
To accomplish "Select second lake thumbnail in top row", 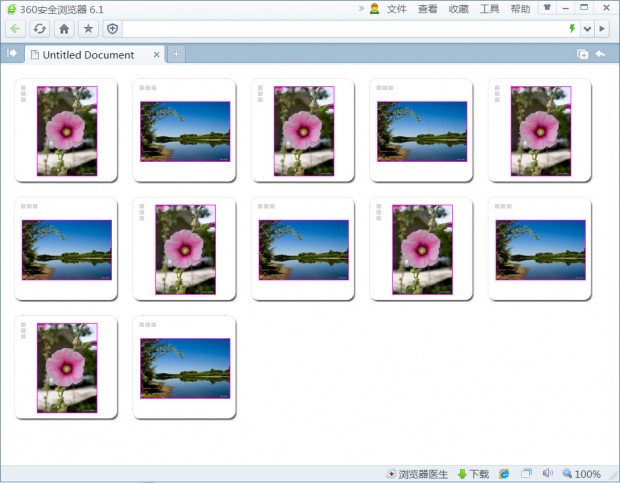I will tap(422, 131).
